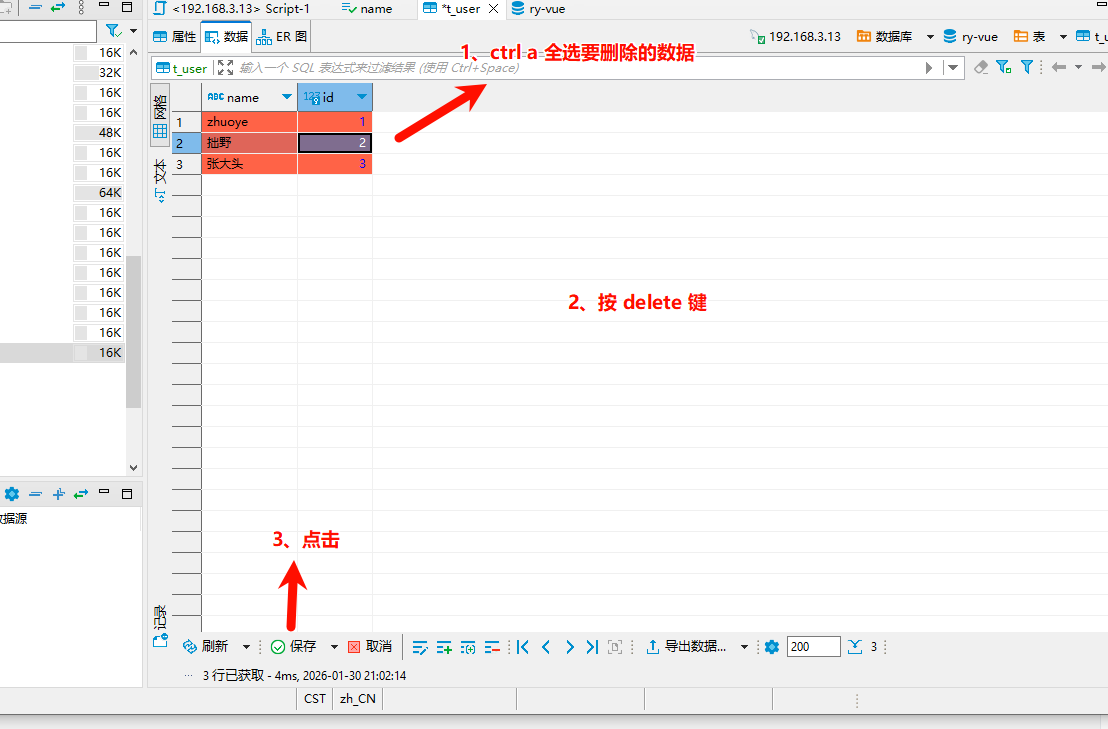Open the back history dropdown arrow

1078,67
